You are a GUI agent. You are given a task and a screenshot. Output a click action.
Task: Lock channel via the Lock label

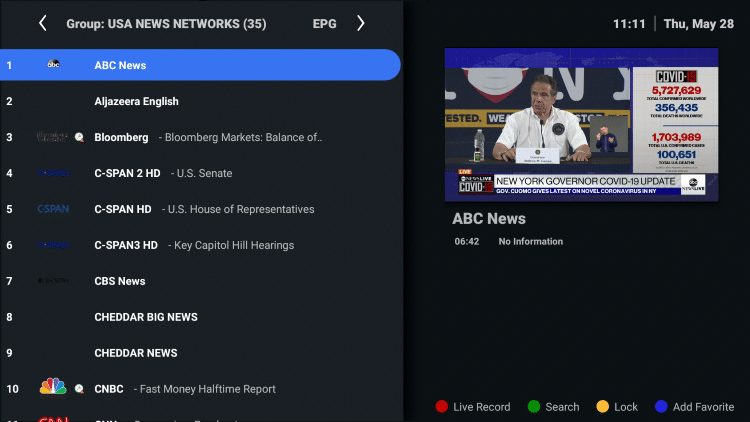[x=626, y=407]
